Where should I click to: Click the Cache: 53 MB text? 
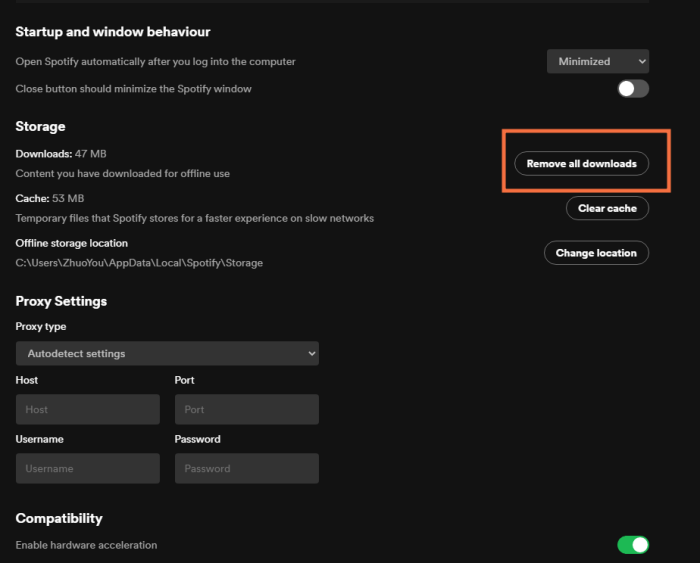point(50,198)
